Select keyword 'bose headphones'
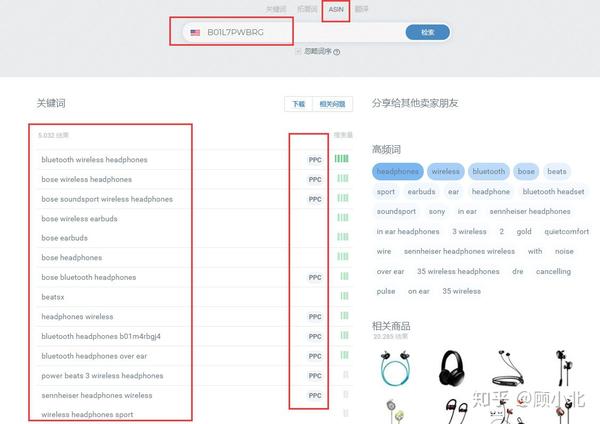600x424 pixels. 72,258
